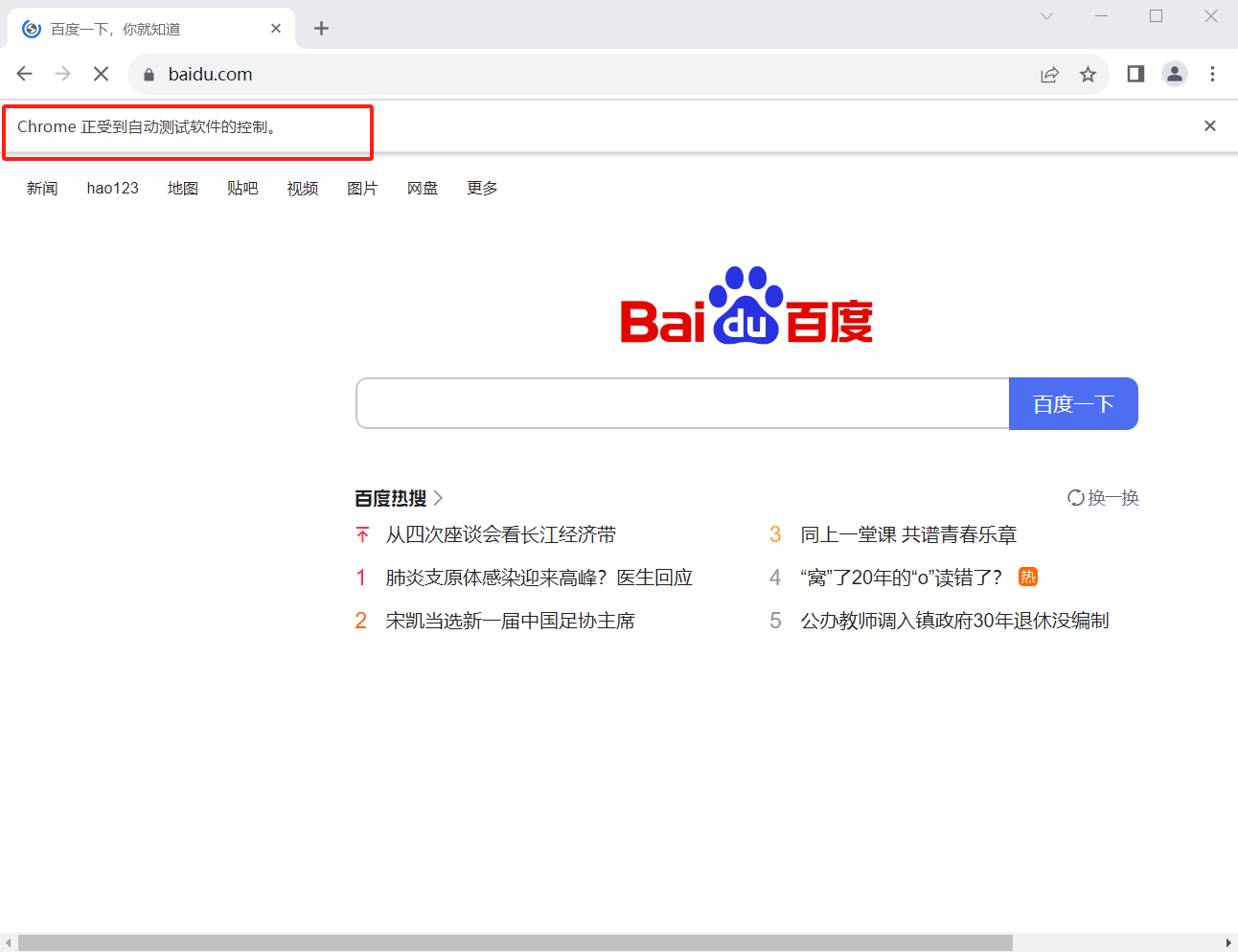Click the forward navigation arrow
The width and height of the screenshot is (1238, 952).
pyautogui.click(x=63, y=74)
